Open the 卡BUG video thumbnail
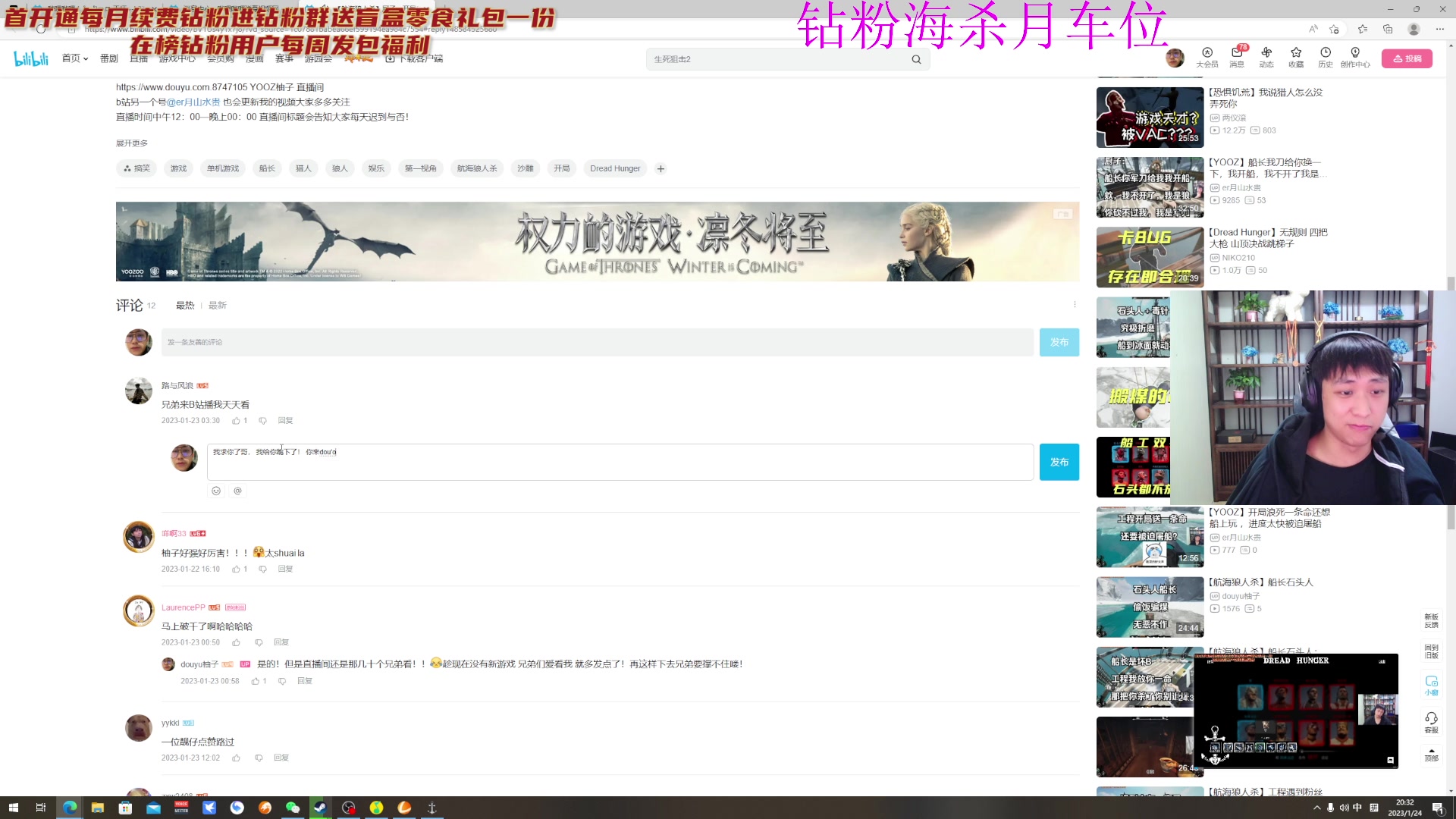This screenshot has width=1456, height=819. 1150,257
